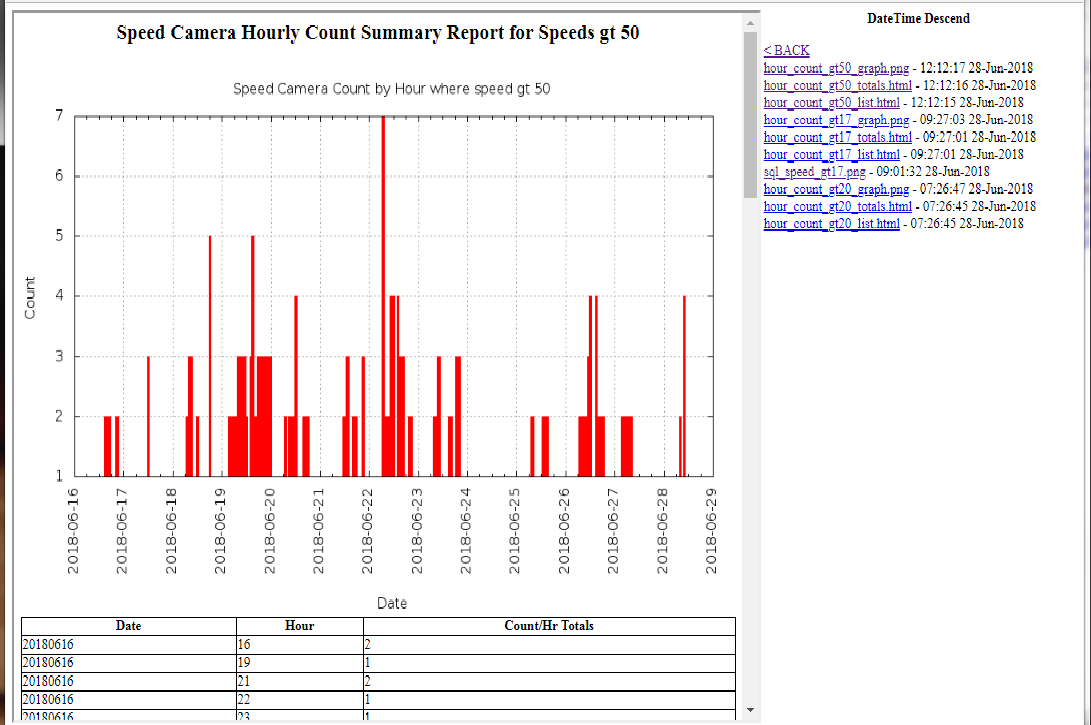The image size is (1091, 725).
Task: Open hour_count_gt50_graph.png link
Action: (836, 68)
